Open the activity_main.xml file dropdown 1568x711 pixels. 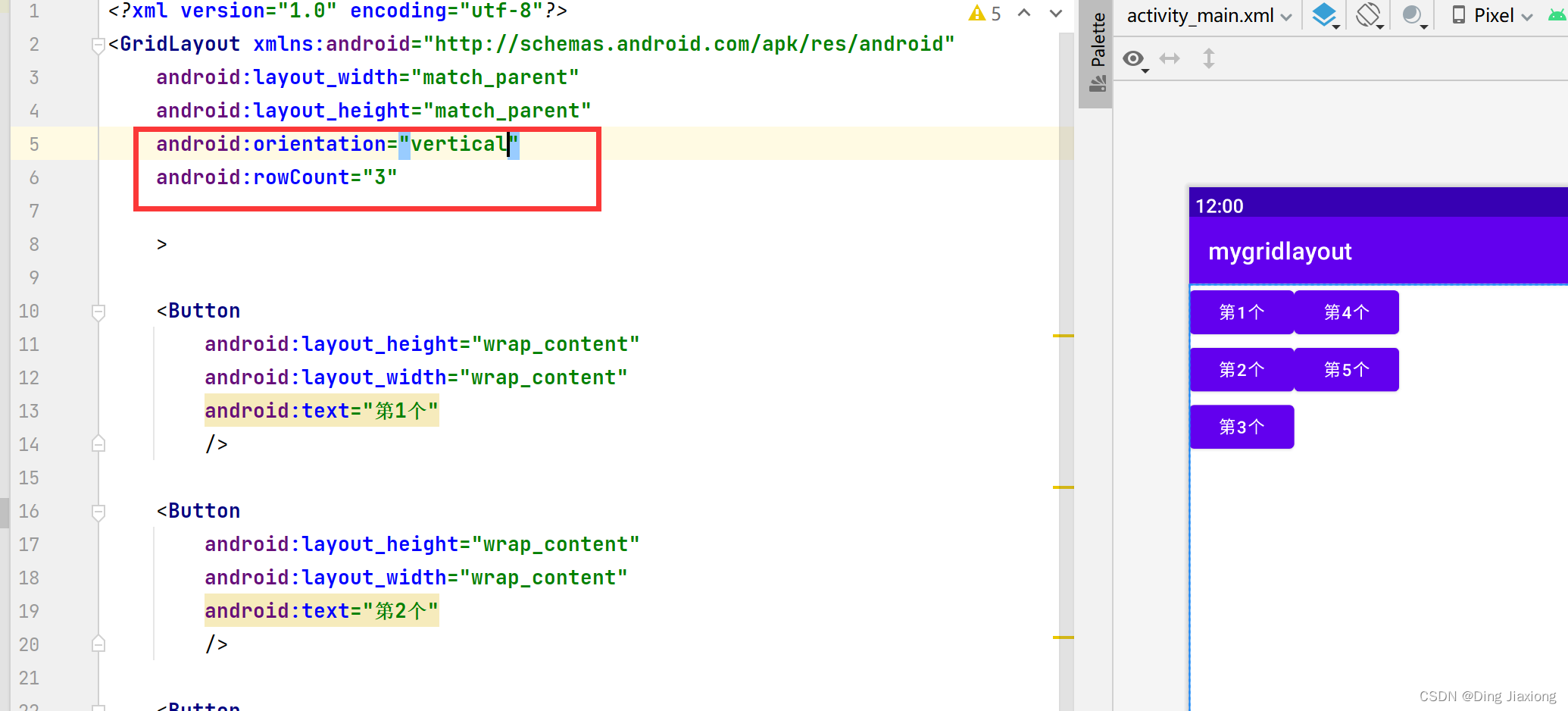point(1208,16)
